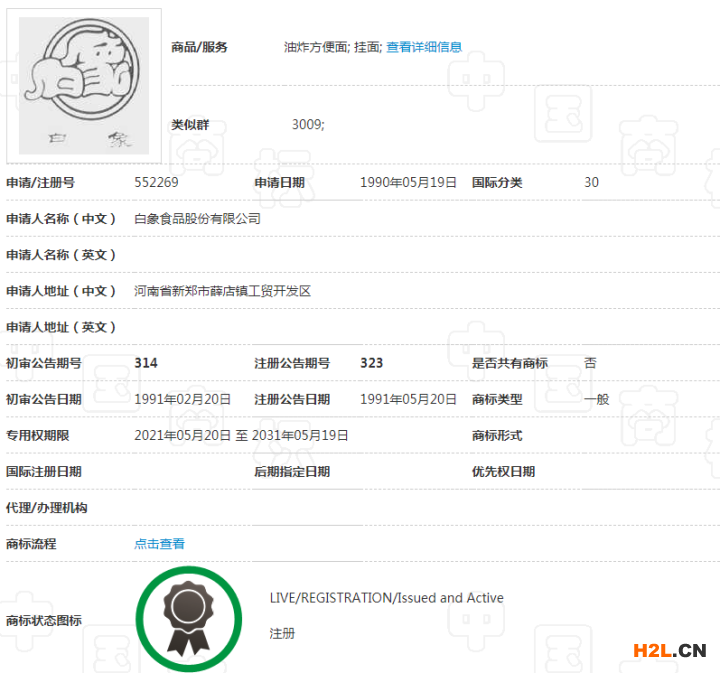Click 点击查看 next to 商标流程
The width and height of the screenshot is (720, 673).
[x=159, y=544]
